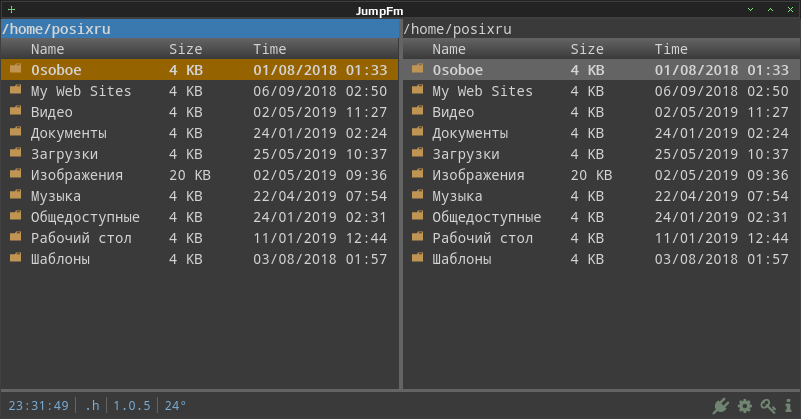
Task: Click Общедоступные folder icon in right panel
Action: 417,215
